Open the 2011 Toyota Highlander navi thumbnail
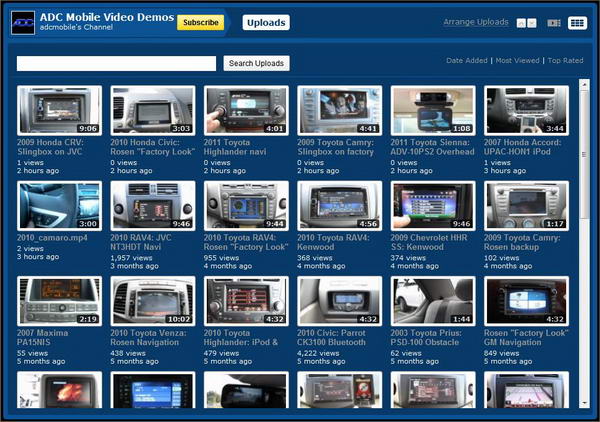This screenshot has width=600, height=422. click(246, 110)
